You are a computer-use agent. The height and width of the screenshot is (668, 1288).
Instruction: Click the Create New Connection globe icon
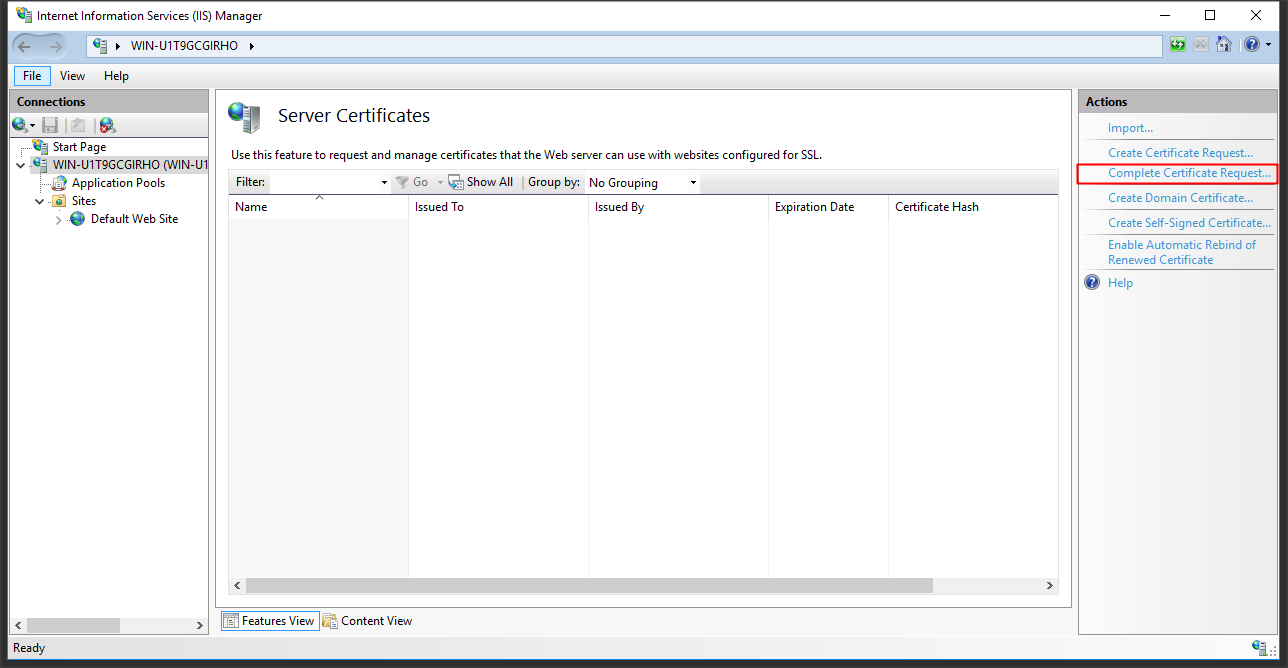point(20,125)
